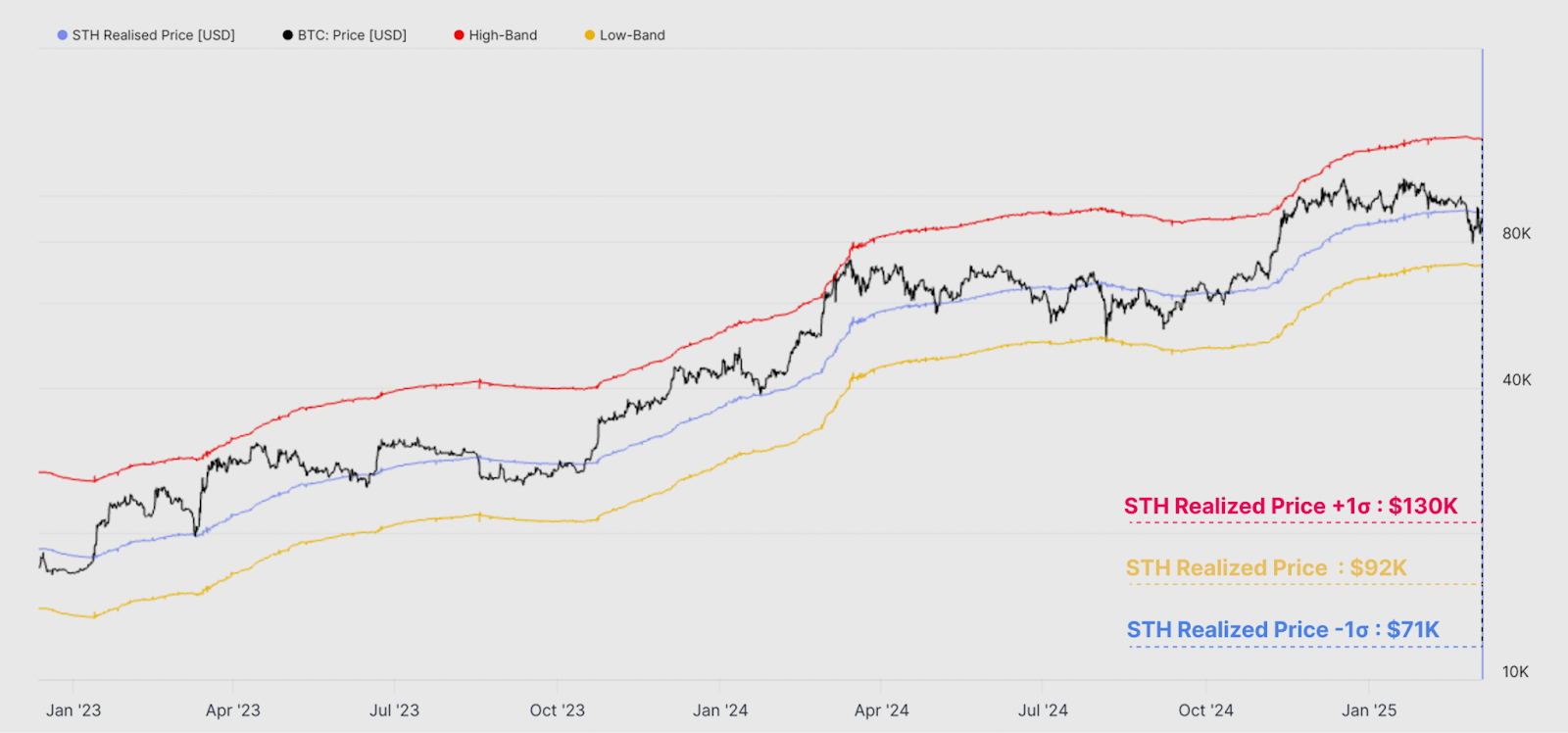The image size is (1568, 733).
Task: Click the black BTC Price legend dot
Action: click(288, 35)
